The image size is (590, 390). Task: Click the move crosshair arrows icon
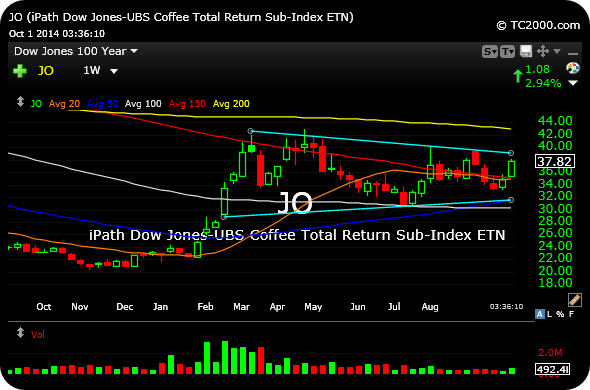click(x=543, y=51)
